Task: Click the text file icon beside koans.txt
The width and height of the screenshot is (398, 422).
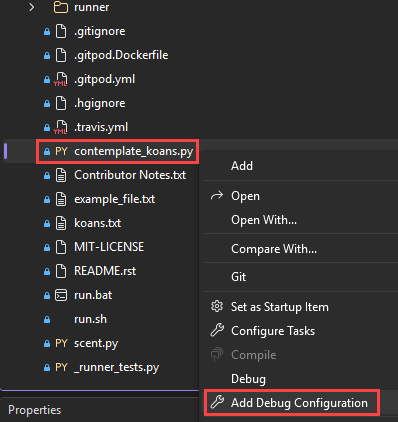Action: click(x=61, y=223)
